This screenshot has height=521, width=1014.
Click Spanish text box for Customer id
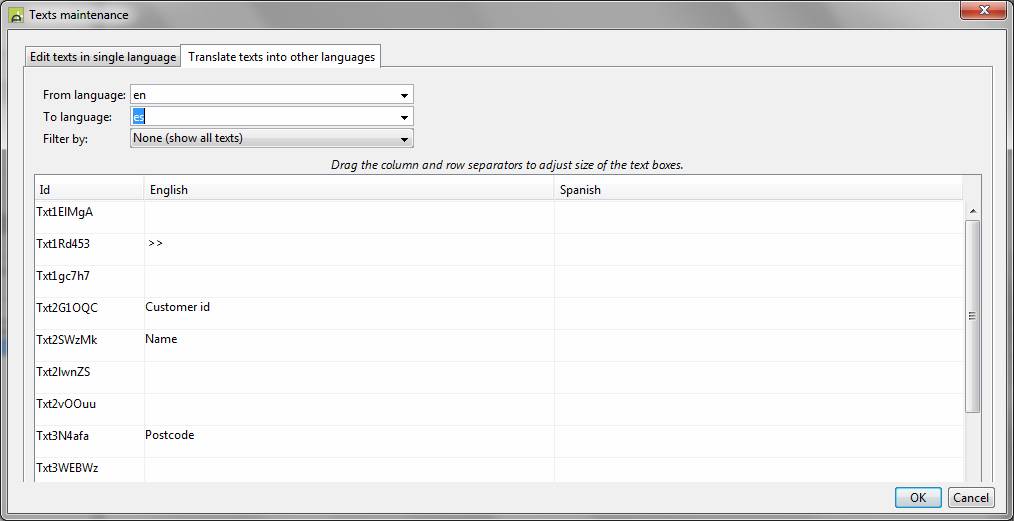pyautogui.click(x=758, y=313)
